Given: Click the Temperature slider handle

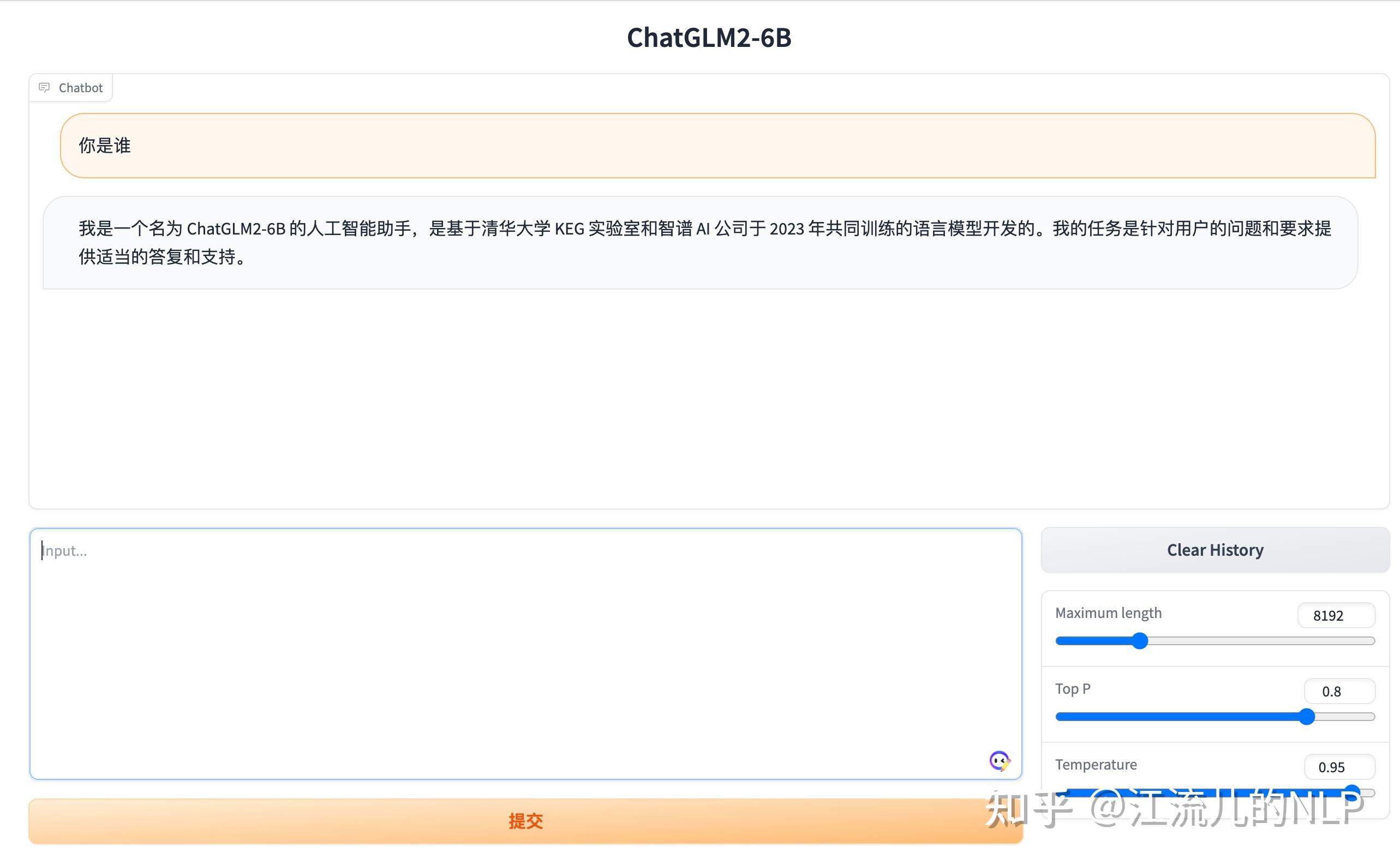Looking at the screenshot, I should click(x=1353, y=792).
